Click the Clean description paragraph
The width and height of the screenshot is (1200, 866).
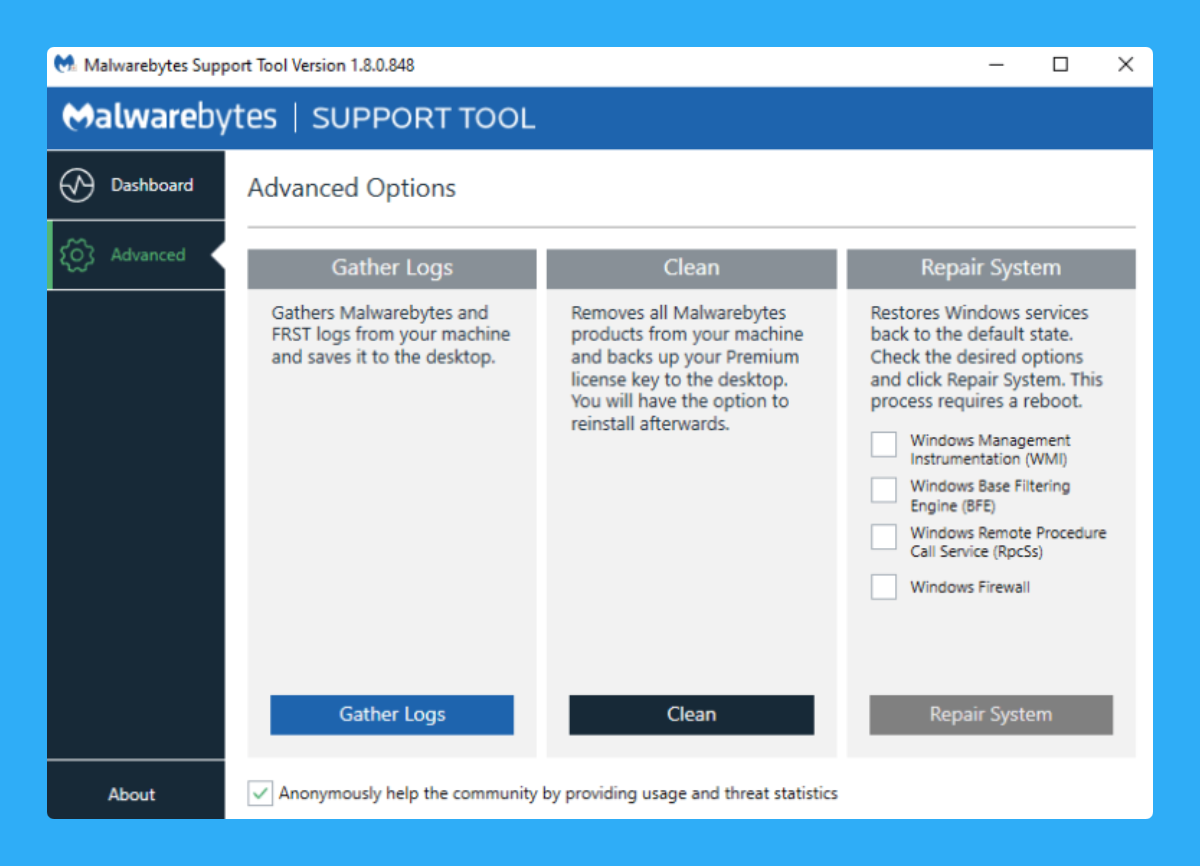[x=688, y=368]
